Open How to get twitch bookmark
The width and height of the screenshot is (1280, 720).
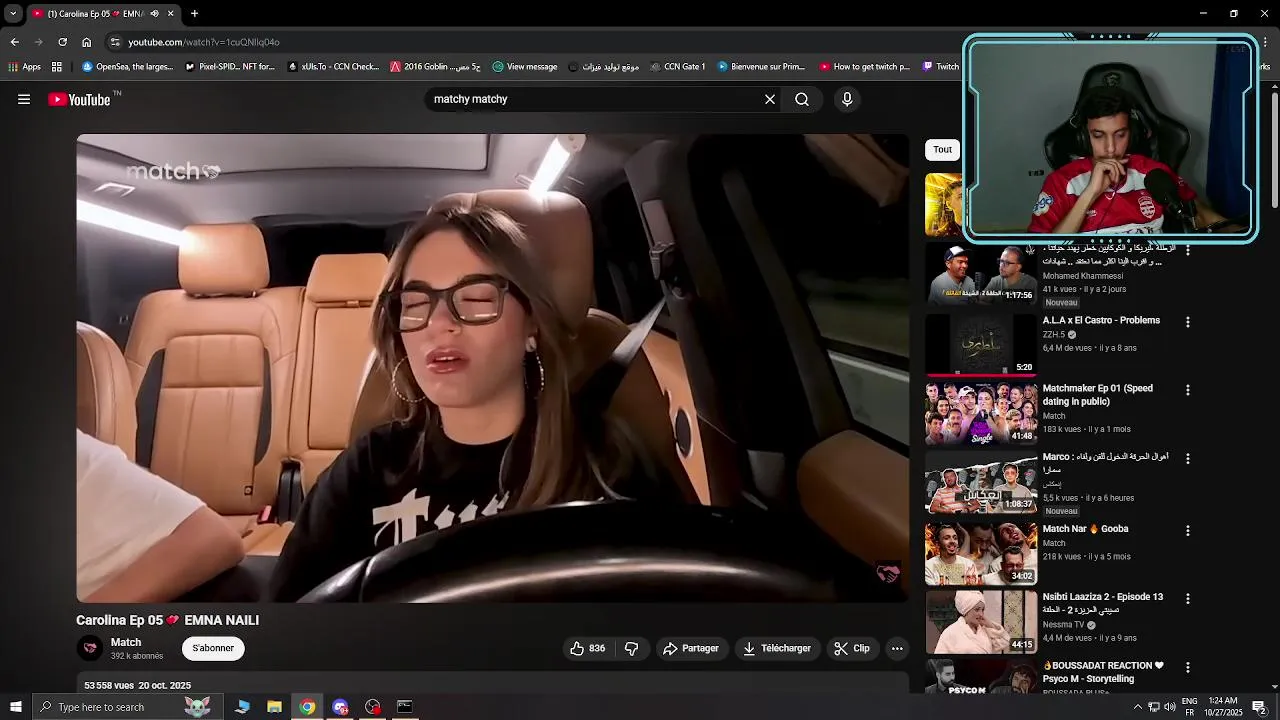pyautogui.click(x=864, y=67)
